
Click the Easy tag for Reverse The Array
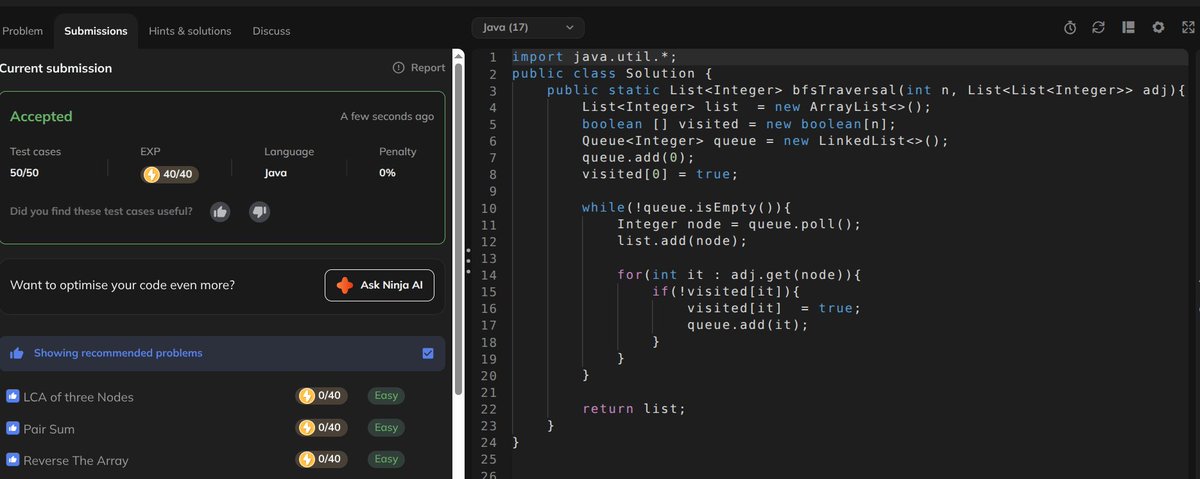(386, 459)
